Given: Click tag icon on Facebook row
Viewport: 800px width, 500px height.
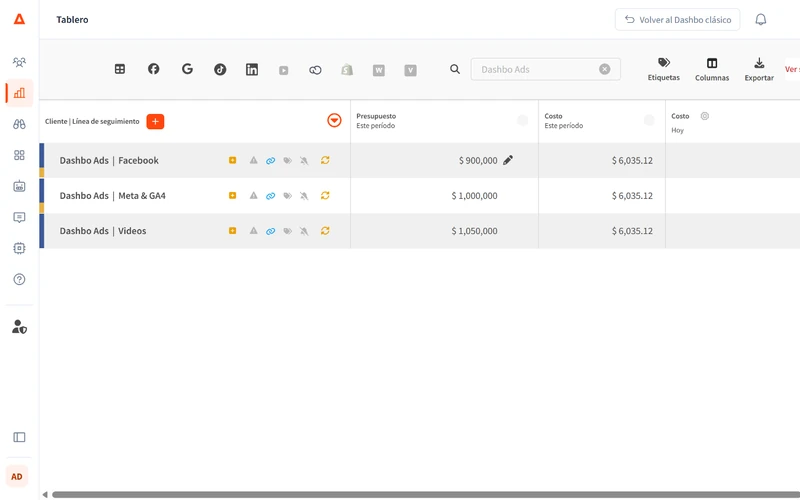Looking at the screenshot, I should coord(288,161).
